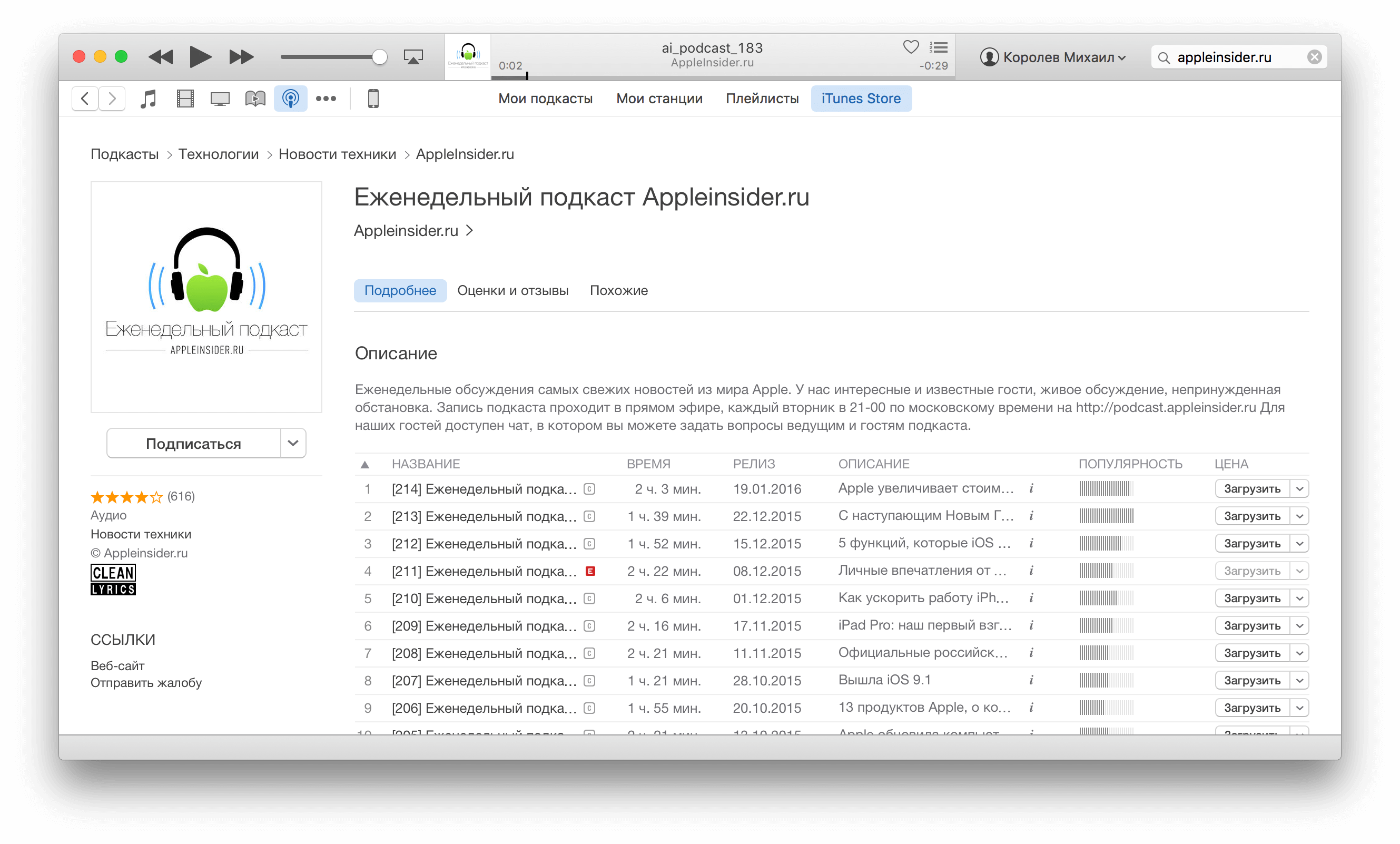Clear the search field with the X icon
1400x844 pixels.
(x=1314, y=57)
